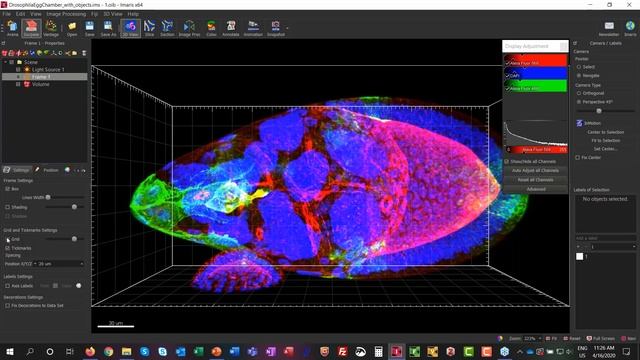Click the delete object trash icon
640x360 pixels.
coord(84,53)
